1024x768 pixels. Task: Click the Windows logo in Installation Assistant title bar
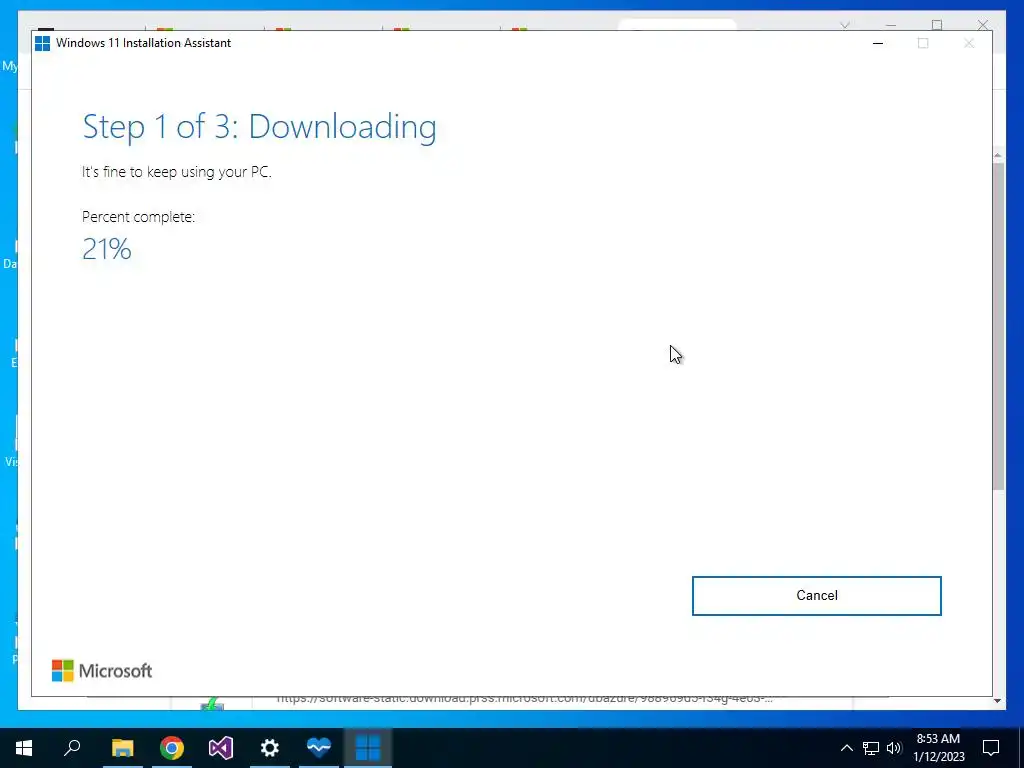[42, 43]
